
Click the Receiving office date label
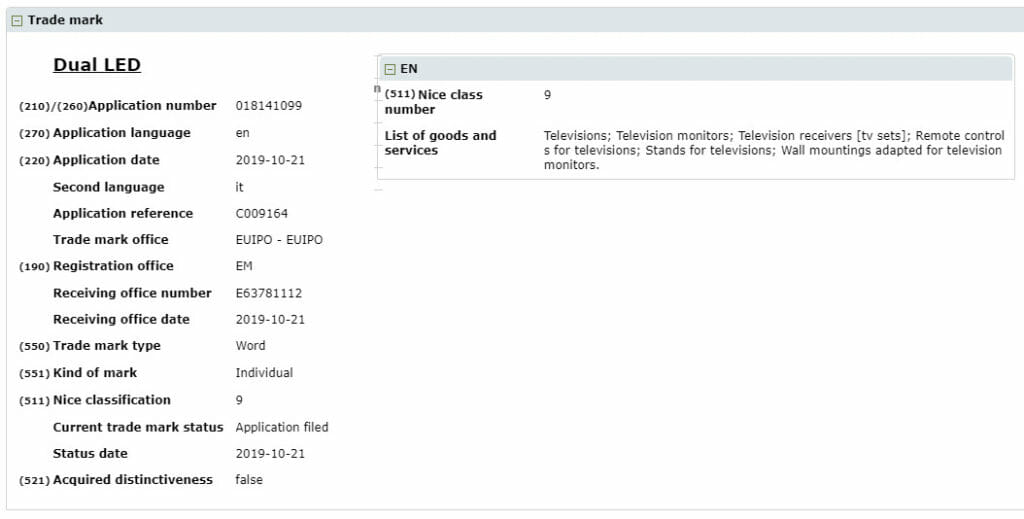121,319
